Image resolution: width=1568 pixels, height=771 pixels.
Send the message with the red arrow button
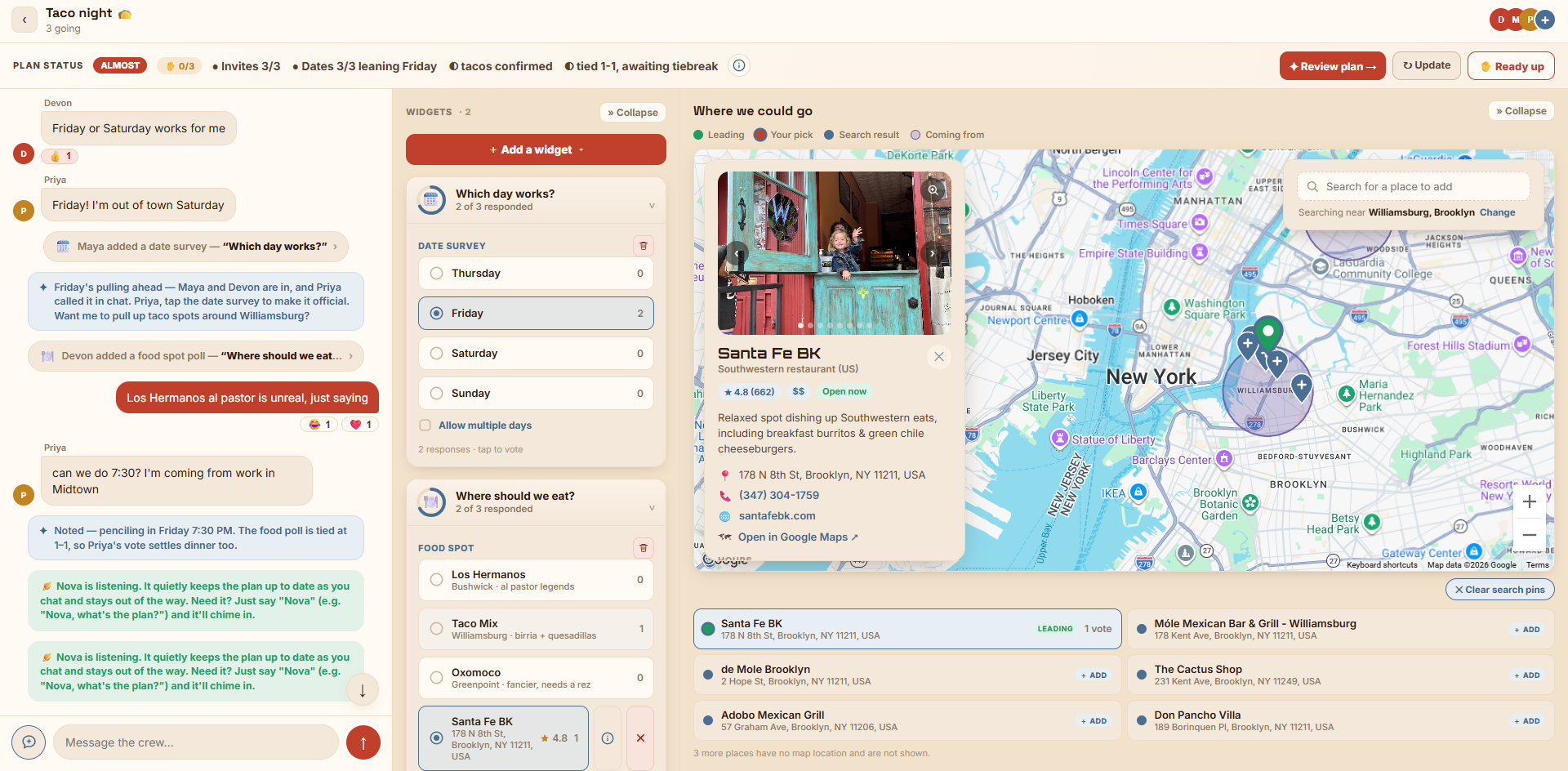coord(363,742)
